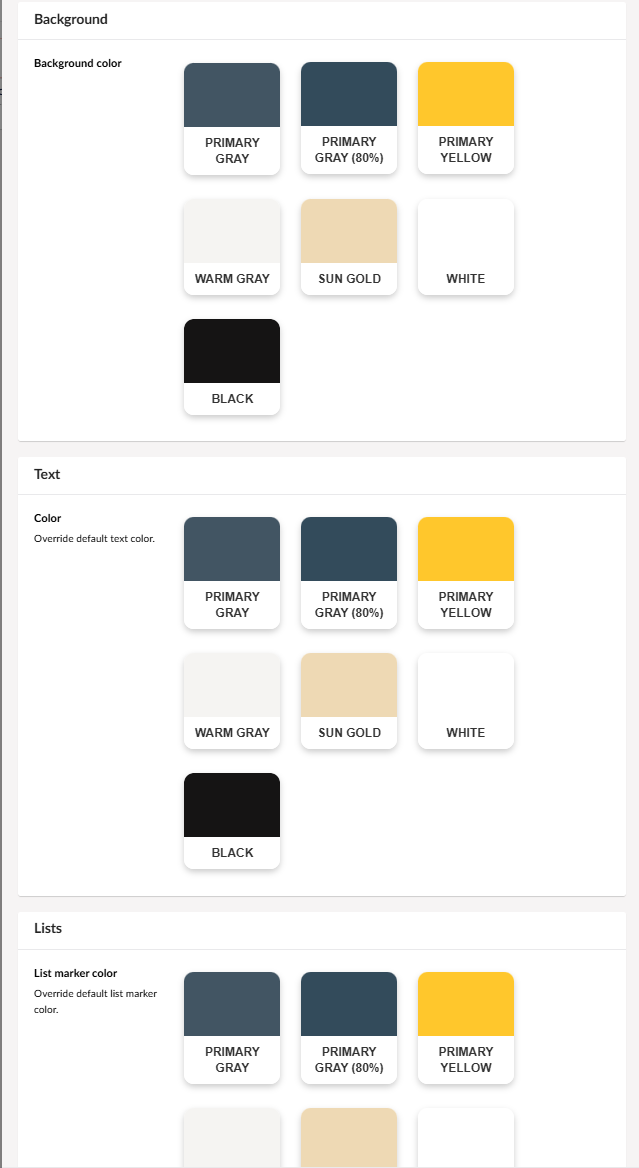Collapse the Background section header
Viewport: 639px width, 1168px height.
click(71, 20)
